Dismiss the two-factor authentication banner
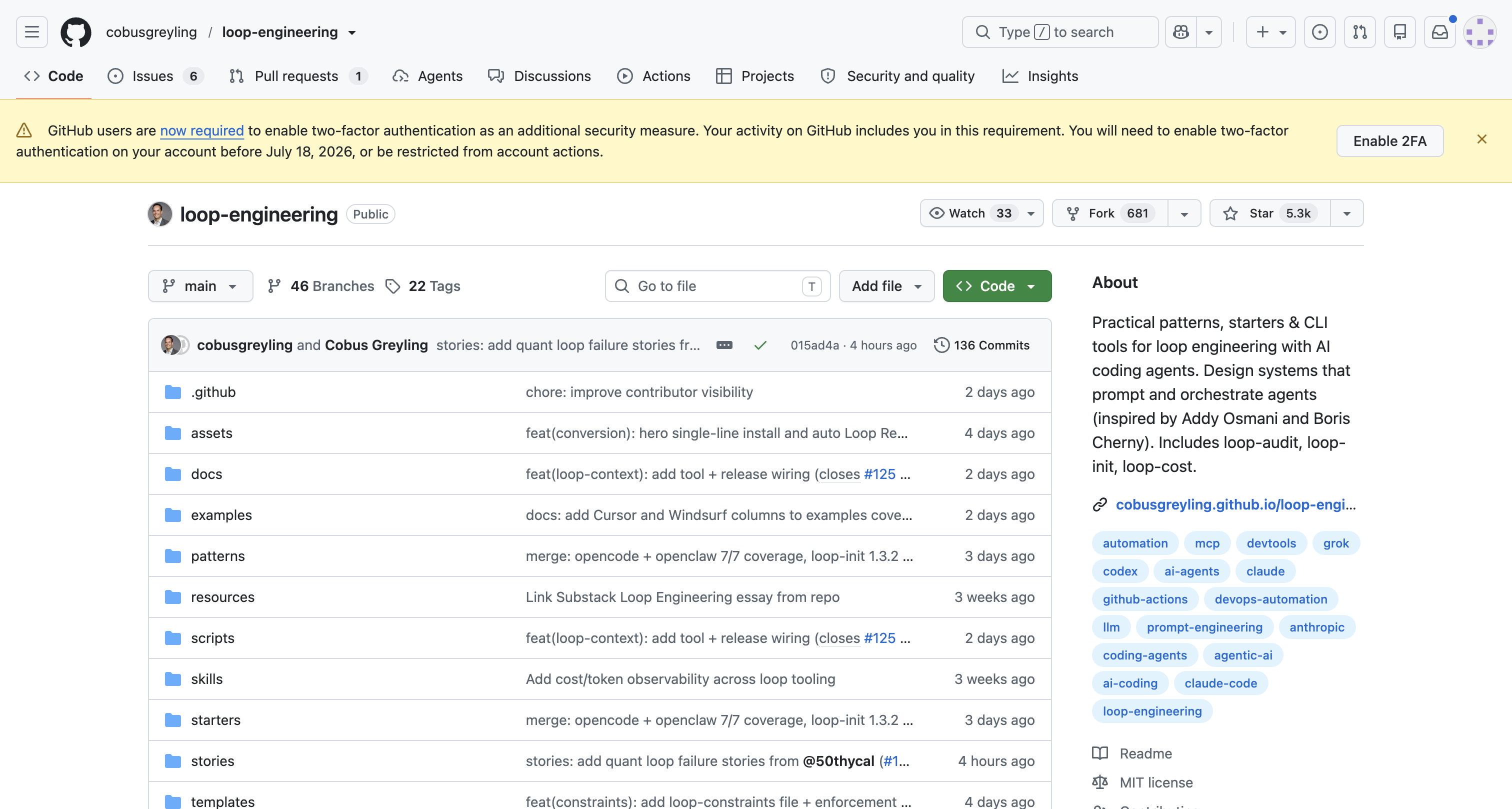Viewport: 1512px width, 809px height. (1481, 139)
